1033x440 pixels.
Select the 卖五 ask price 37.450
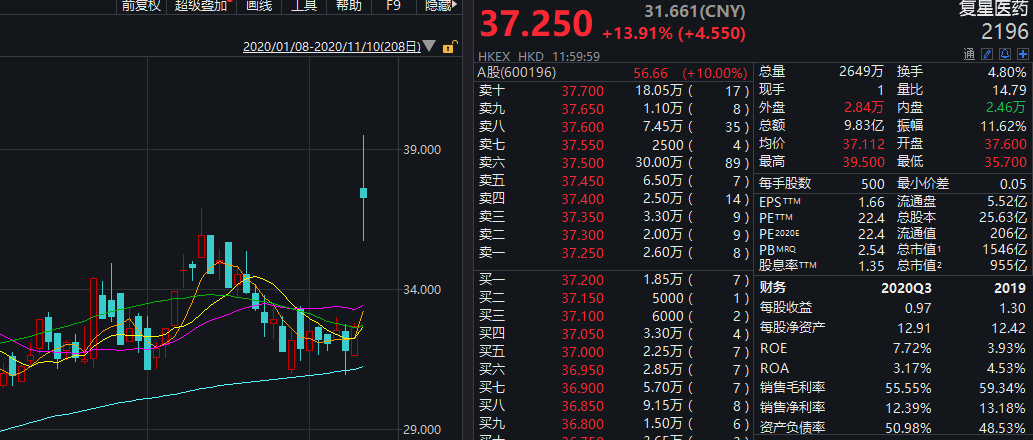[x=582, y=180]
